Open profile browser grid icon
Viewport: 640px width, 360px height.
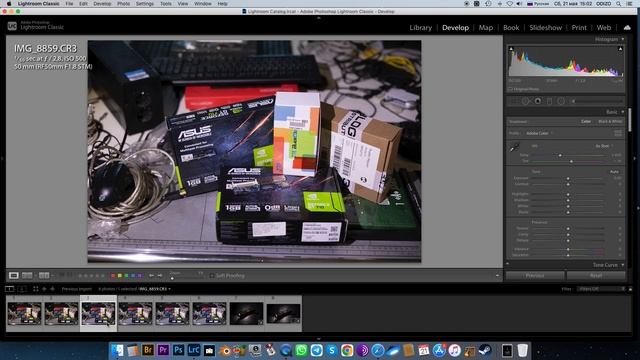tap(618, 133)
